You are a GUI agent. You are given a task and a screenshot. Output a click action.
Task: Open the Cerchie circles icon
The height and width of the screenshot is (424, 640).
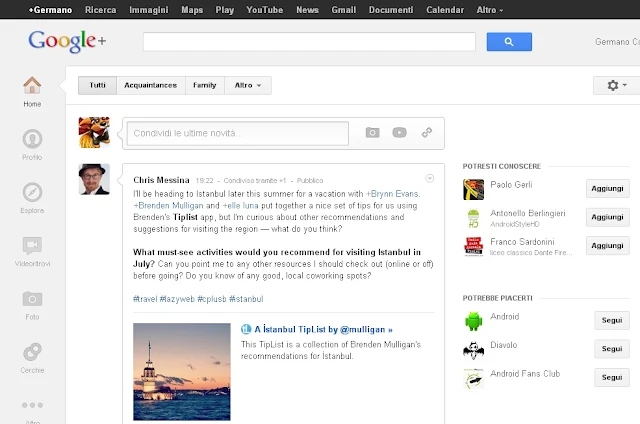32,352
